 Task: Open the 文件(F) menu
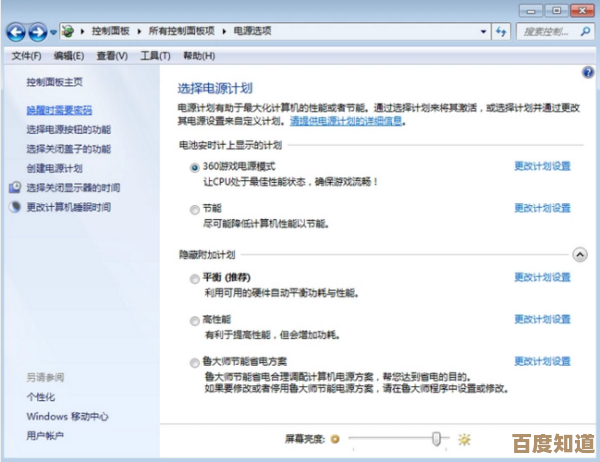(x=26, y=56)
